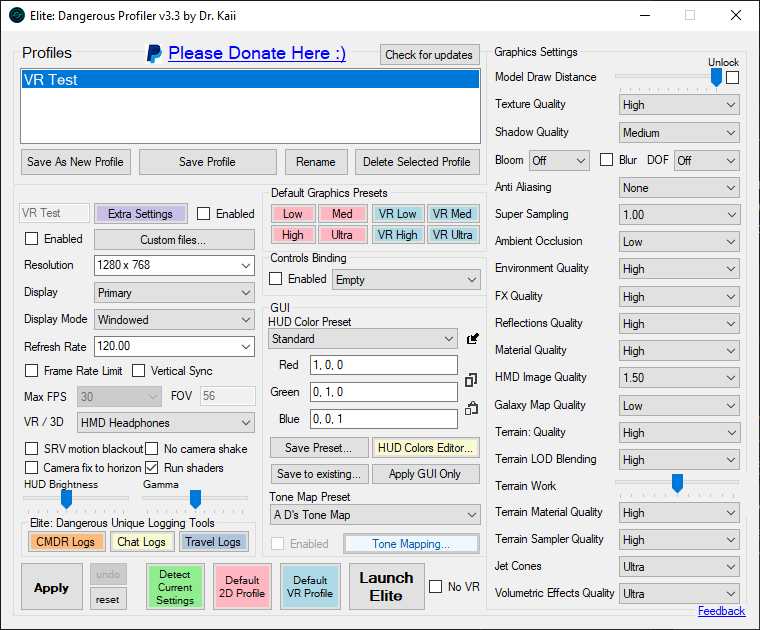The width and height of the screenshot is (760, 630).
Task: Enable Vertical Sync checkbox
Action: pyautogui.click(x=139, y=371)
